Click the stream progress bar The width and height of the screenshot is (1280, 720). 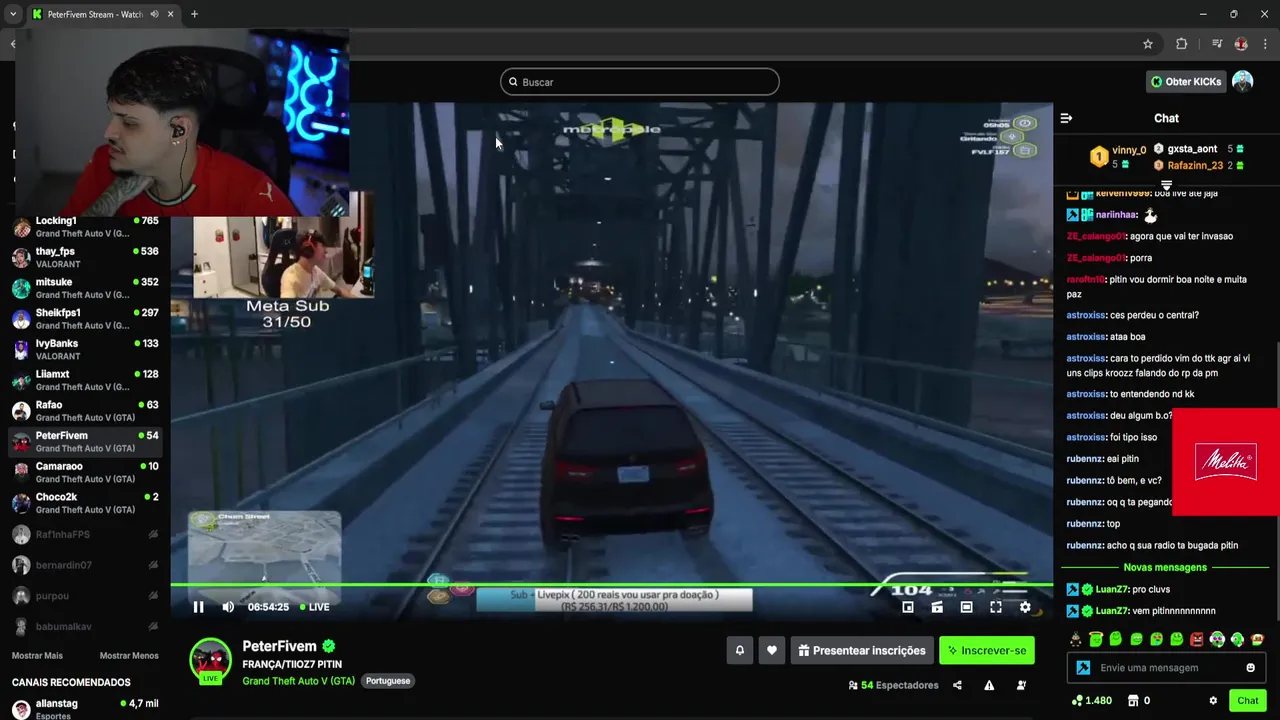[x=611, y=585]
